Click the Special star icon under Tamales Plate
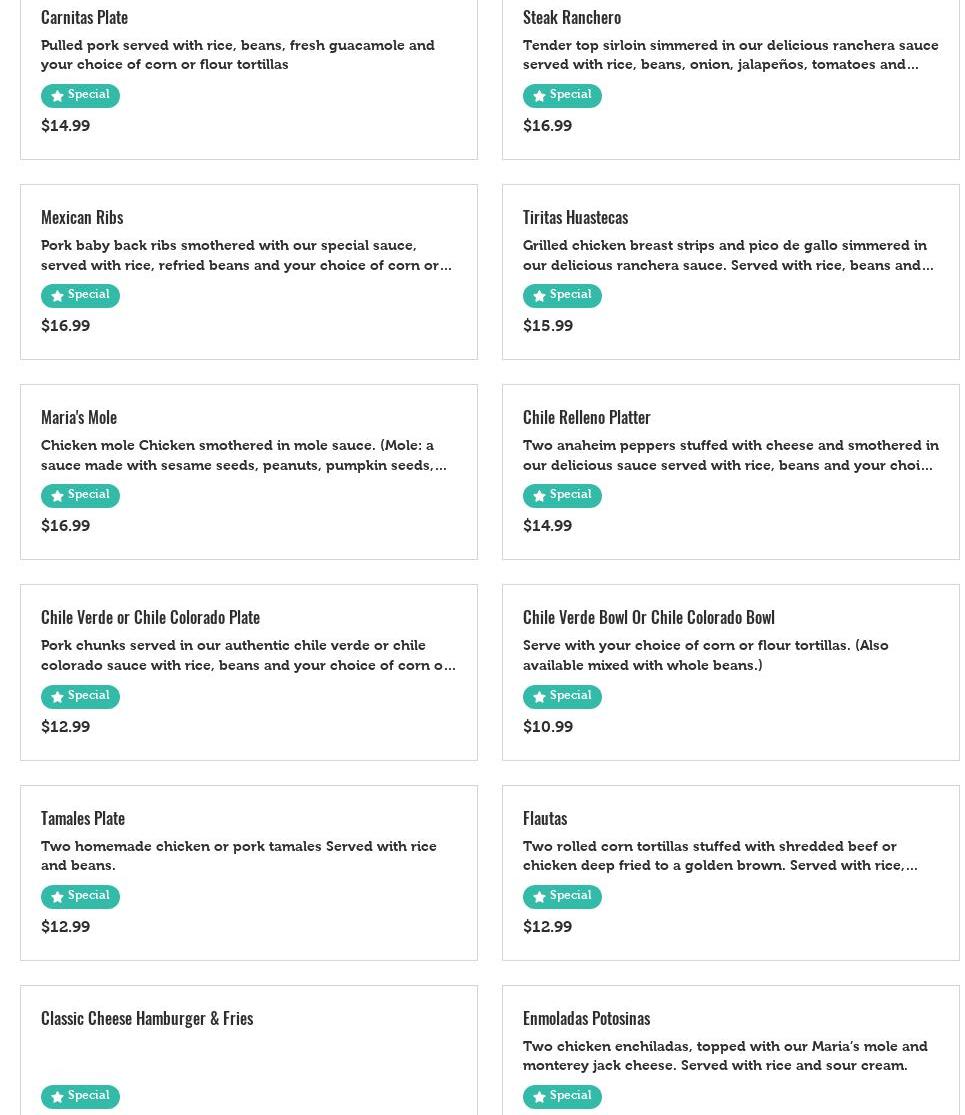This screenshot has height=1115, width=965. tap(57, 897)
